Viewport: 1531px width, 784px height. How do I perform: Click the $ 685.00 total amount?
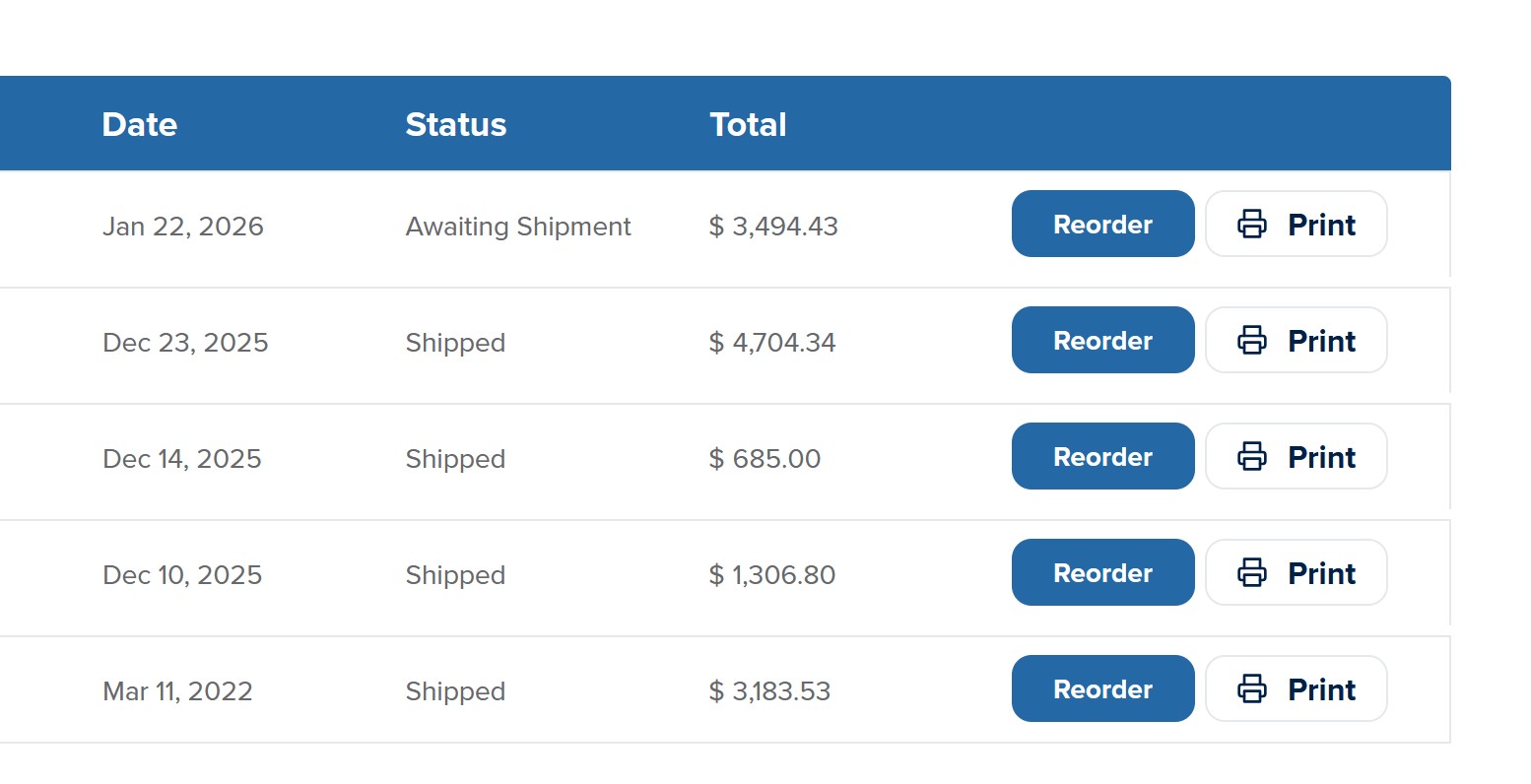tap(765, 459)
